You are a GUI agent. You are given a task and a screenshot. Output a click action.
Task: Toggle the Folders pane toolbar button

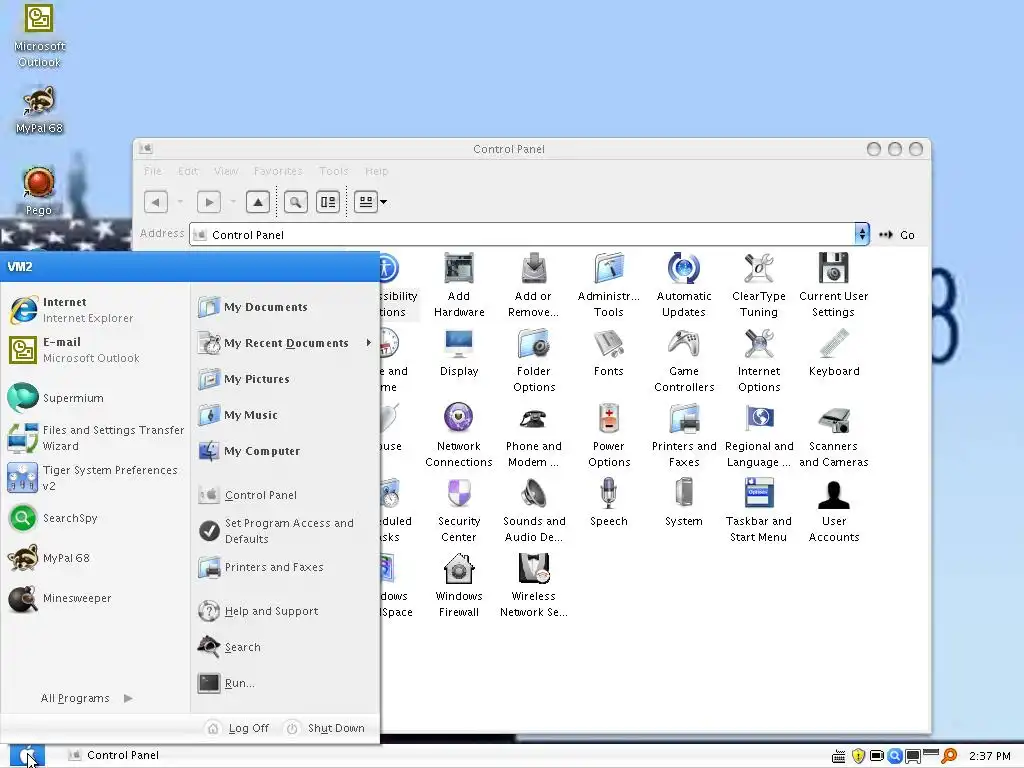click(x=328, y=202)
